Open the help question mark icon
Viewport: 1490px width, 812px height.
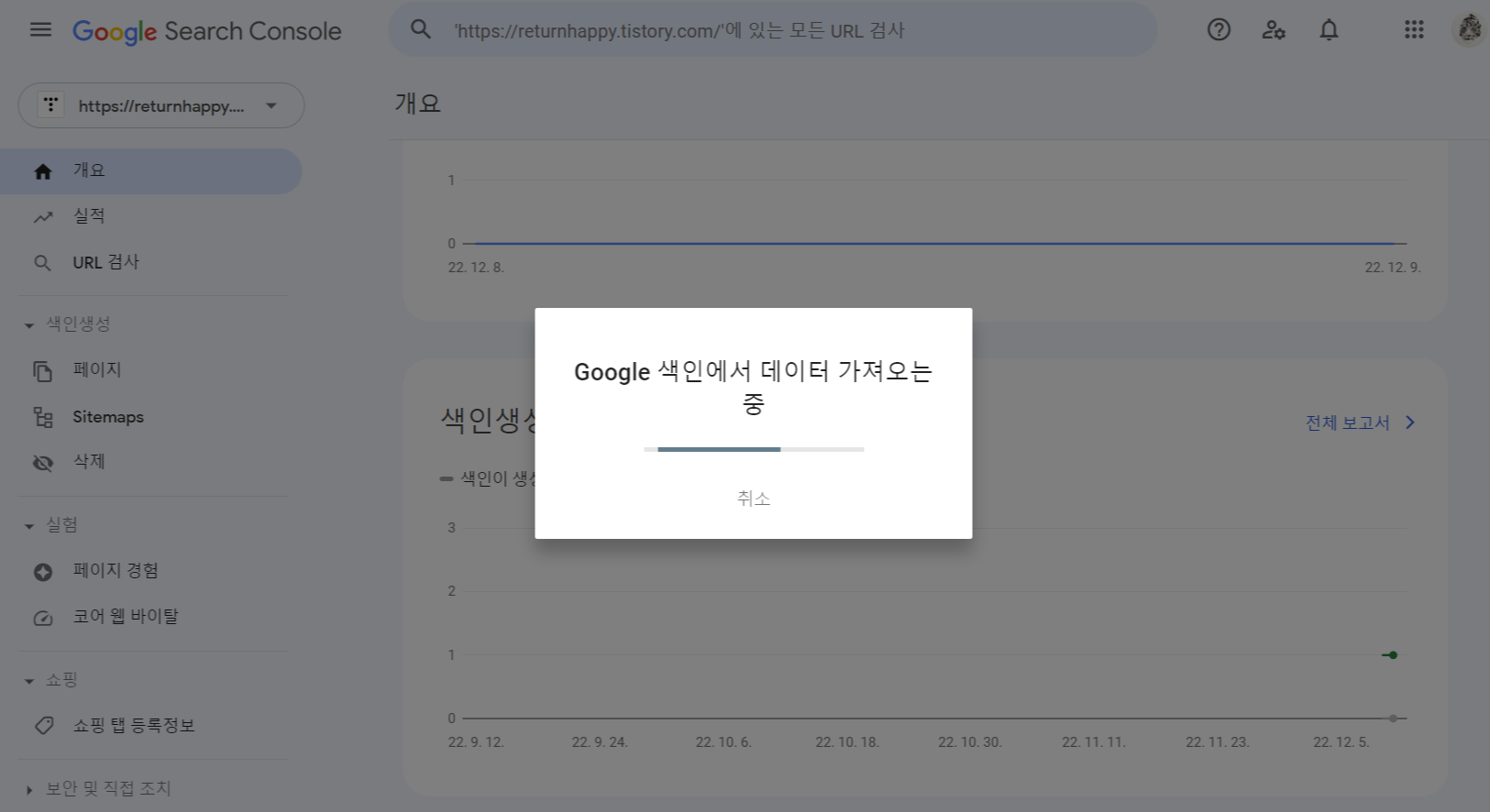point(1219,29)
